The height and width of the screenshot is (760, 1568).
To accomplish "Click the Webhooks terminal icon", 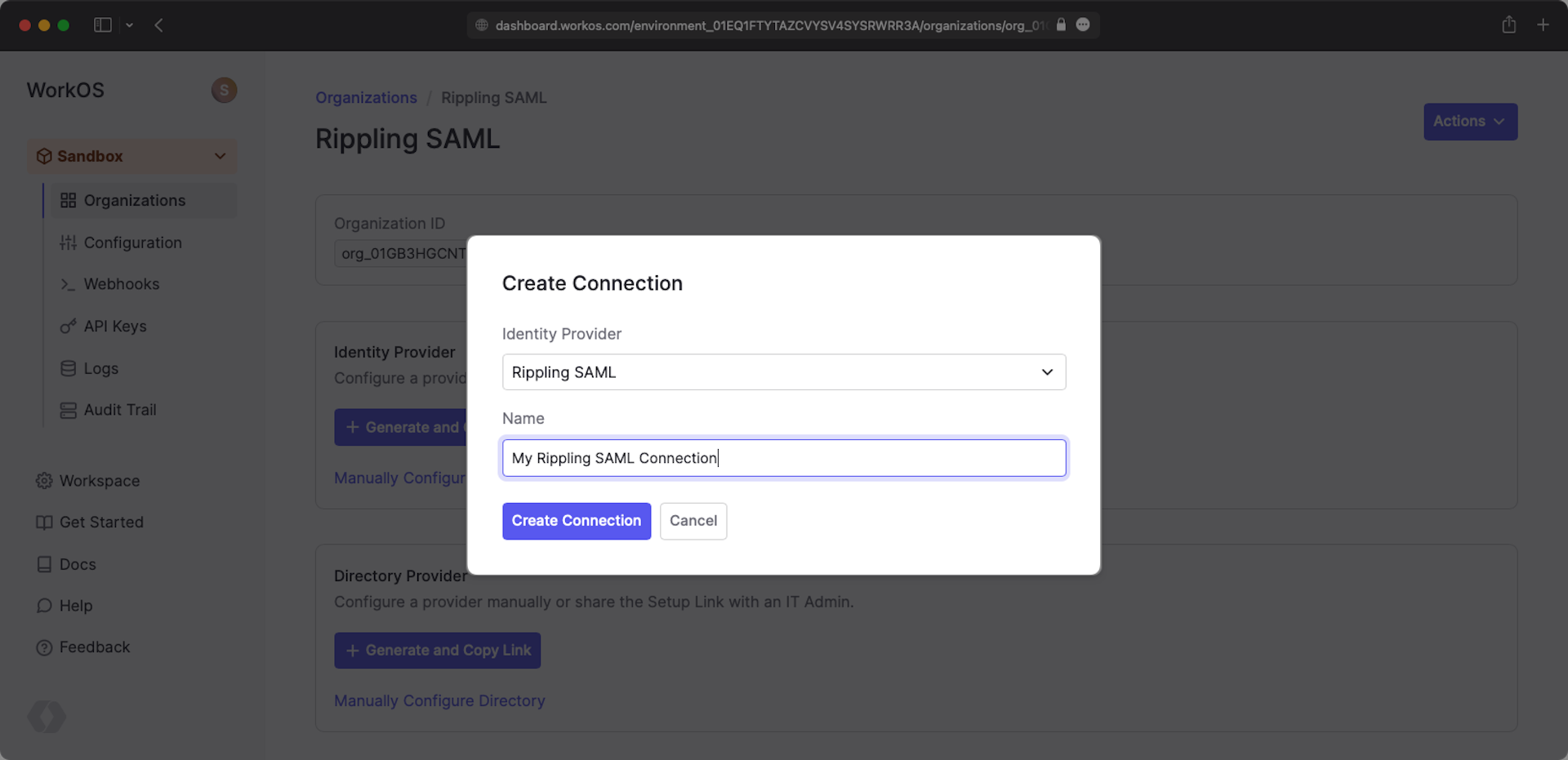I will click(68, 284).
